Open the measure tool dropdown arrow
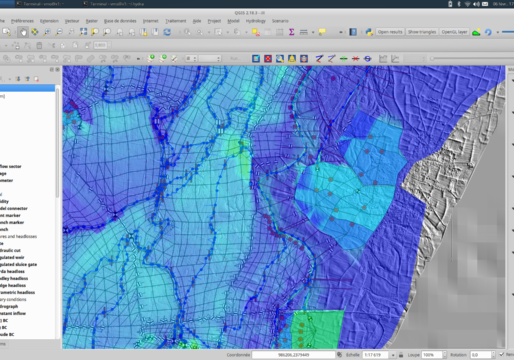Viewport: 514px width, 360px height. (313, 32)
